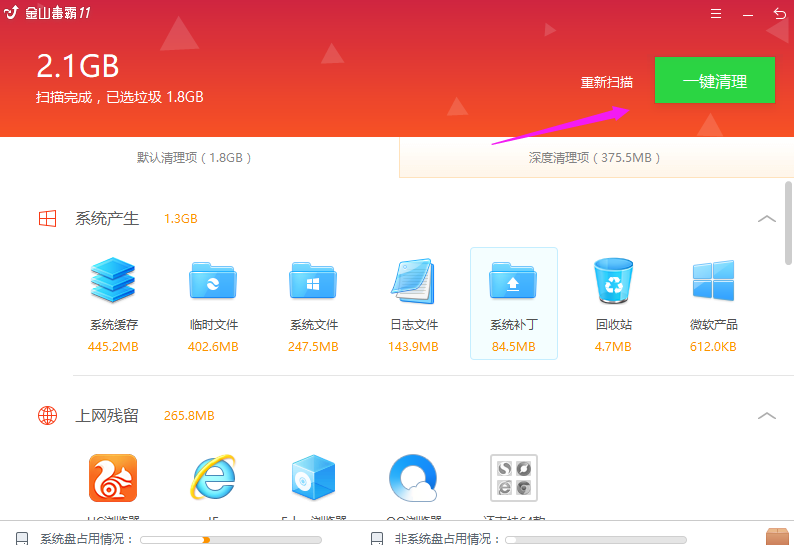Open the hamburger menu in title bar
The image size is (794, 545).
click(x=716, y=14)
